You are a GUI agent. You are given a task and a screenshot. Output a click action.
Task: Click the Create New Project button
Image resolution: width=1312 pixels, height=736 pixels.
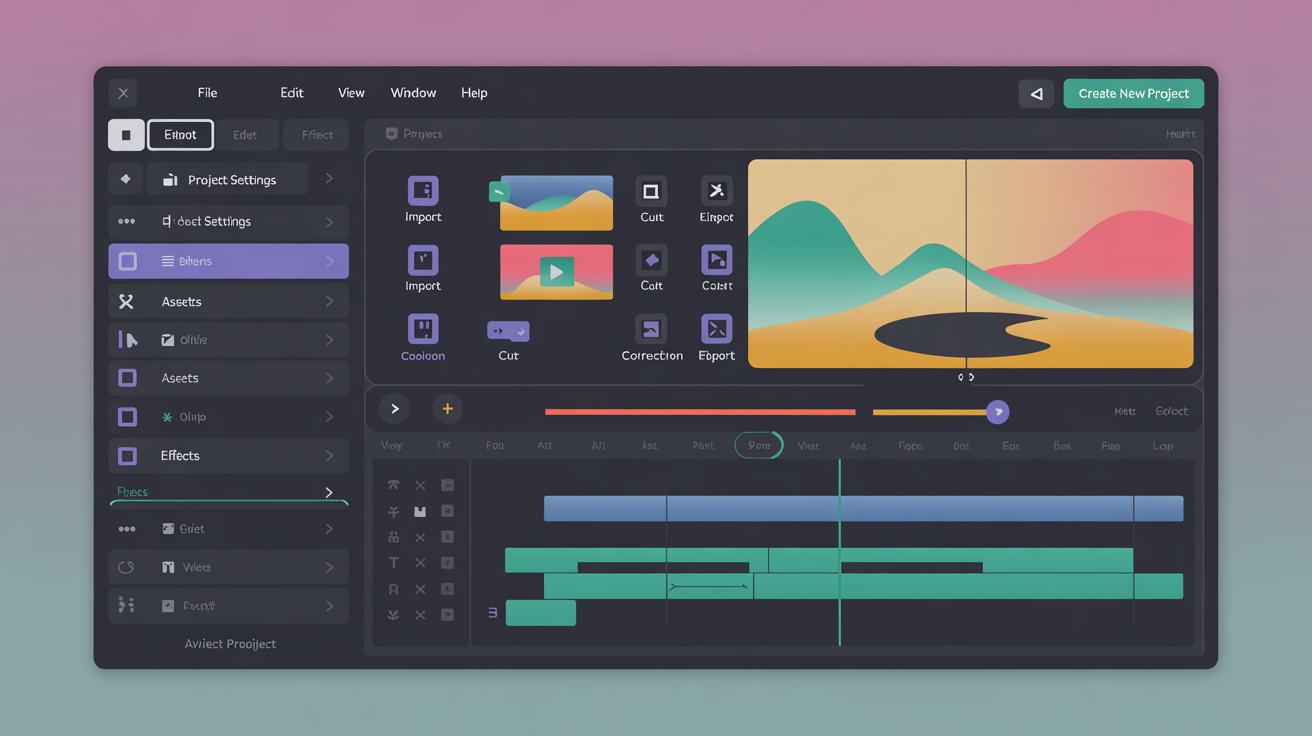point(1134,93)
